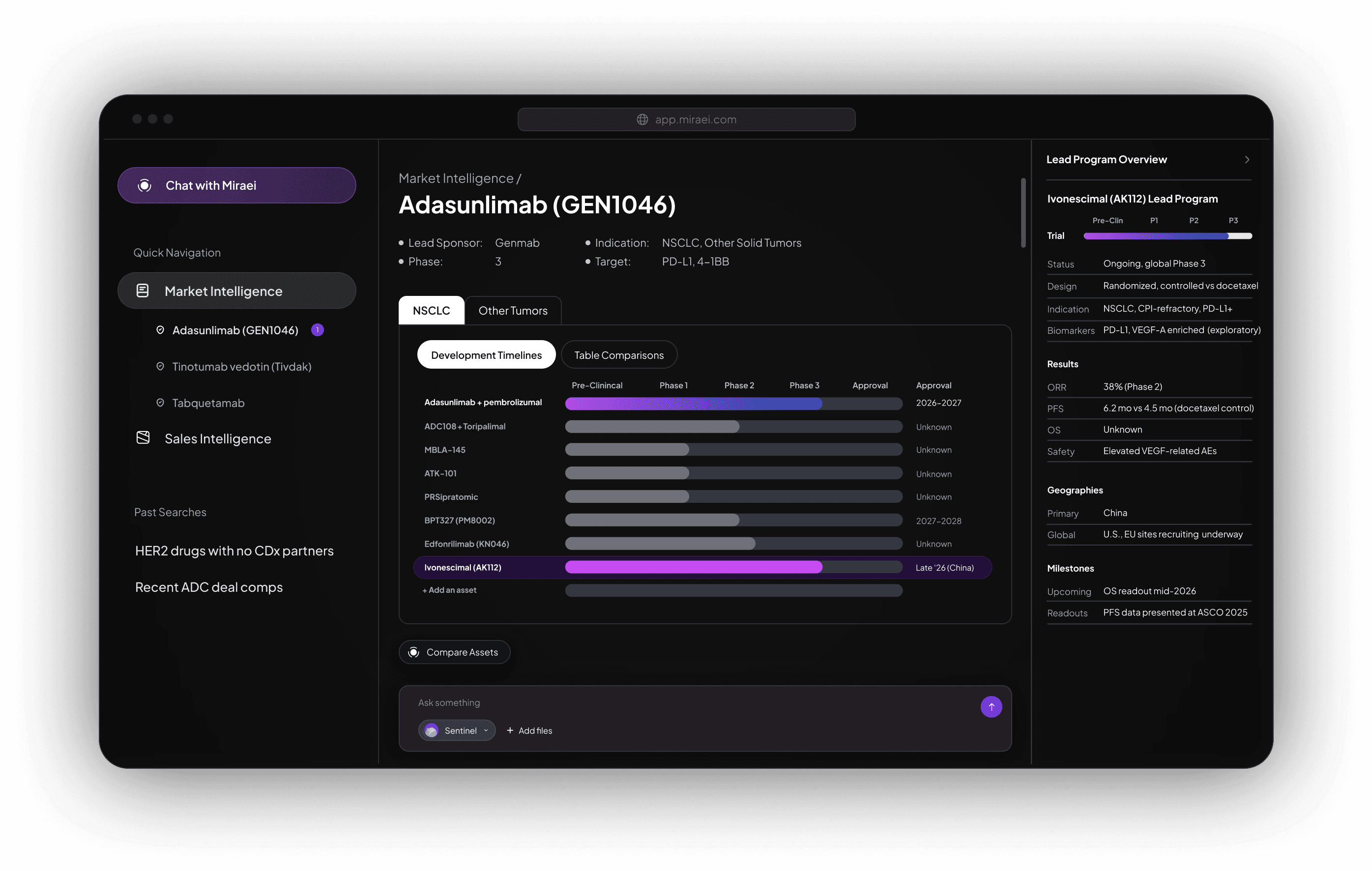This screenshot has height=871, width=1372.
Task: Click the globe icon in address bar
Action: 642,119
